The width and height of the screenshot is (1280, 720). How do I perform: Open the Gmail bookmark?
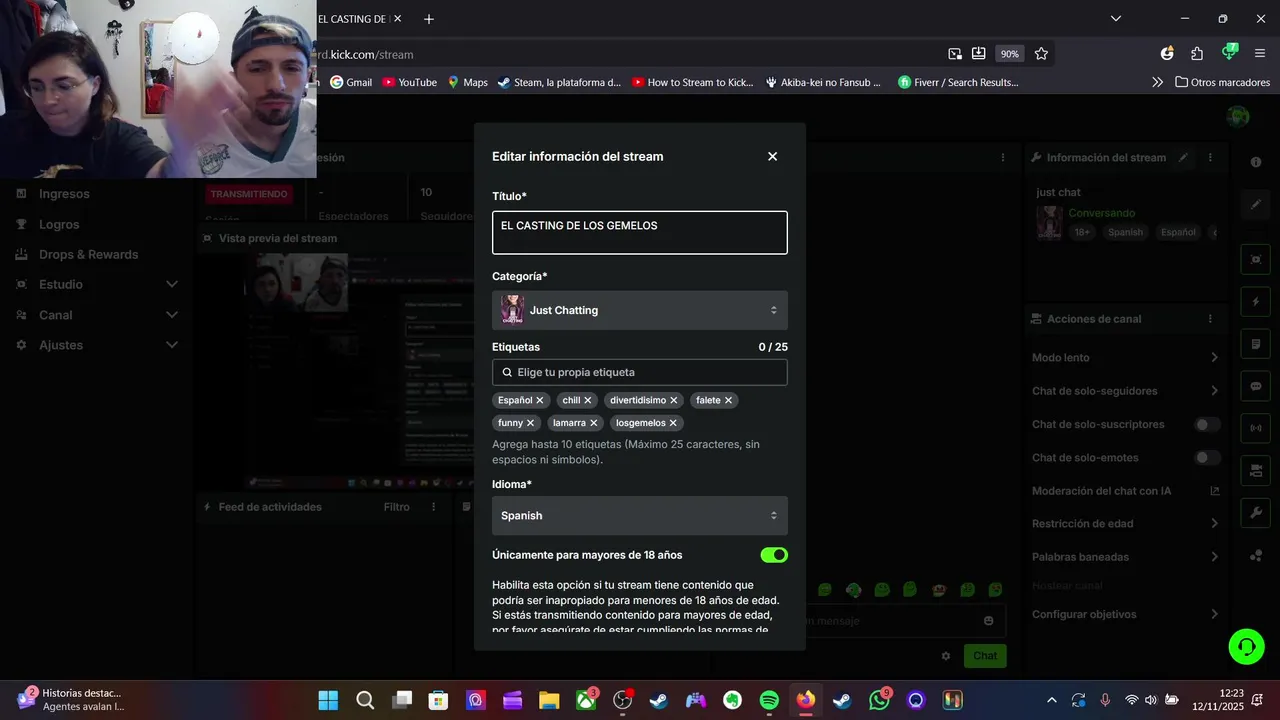(351, 82)
